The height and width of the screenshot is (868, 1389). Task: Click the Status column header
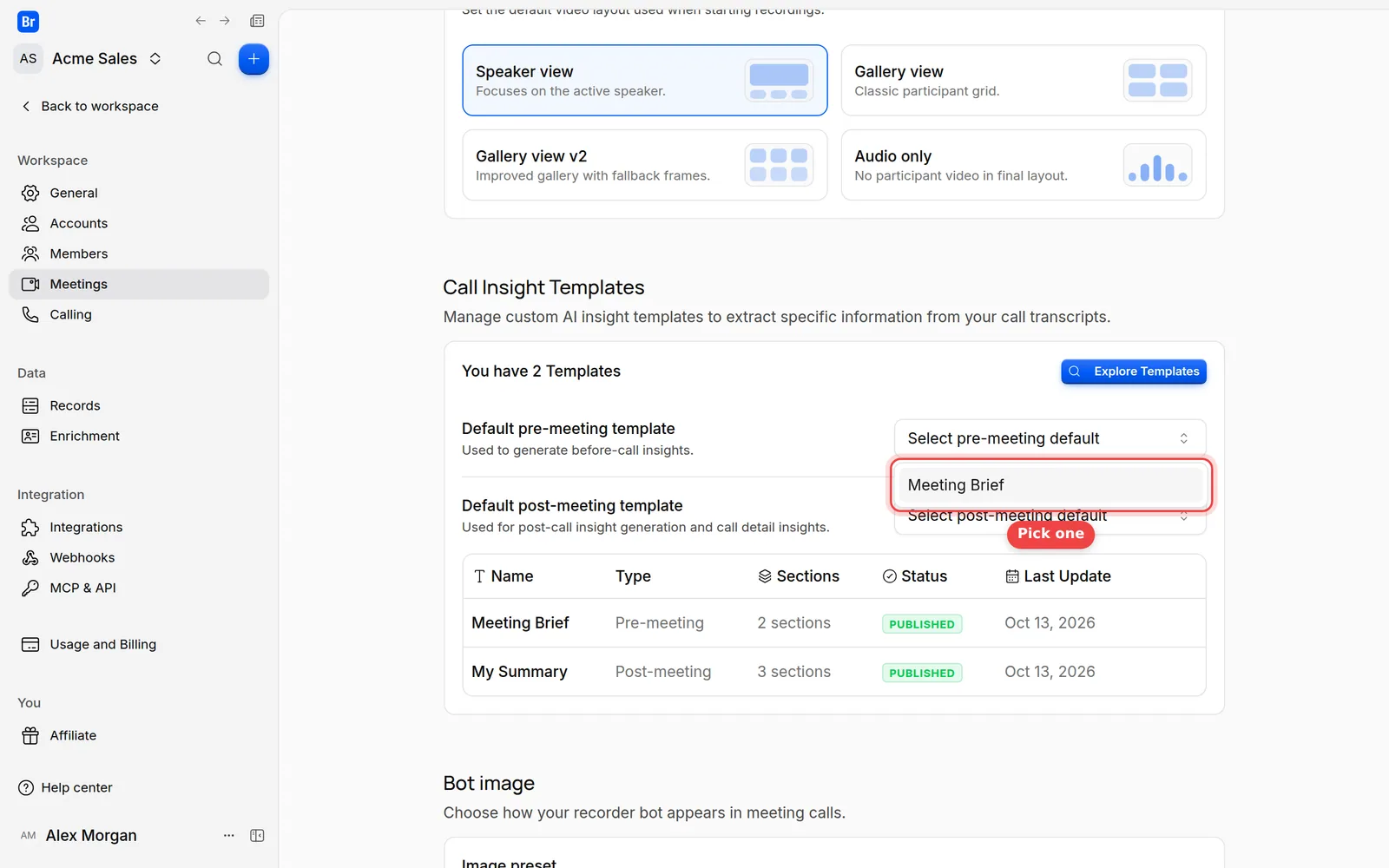(x=915, y=576)
